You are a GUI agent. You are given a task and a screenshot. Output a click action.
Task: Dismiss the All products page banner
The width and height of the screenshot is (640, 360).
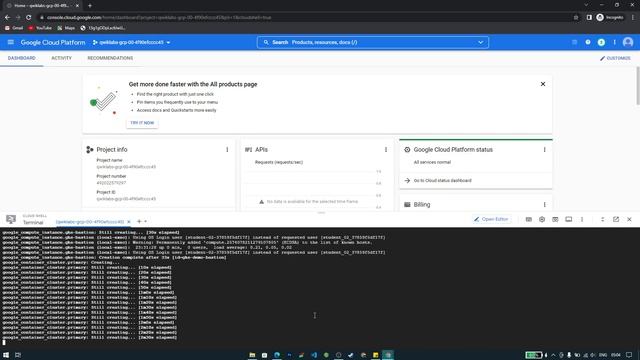point(543,84)
